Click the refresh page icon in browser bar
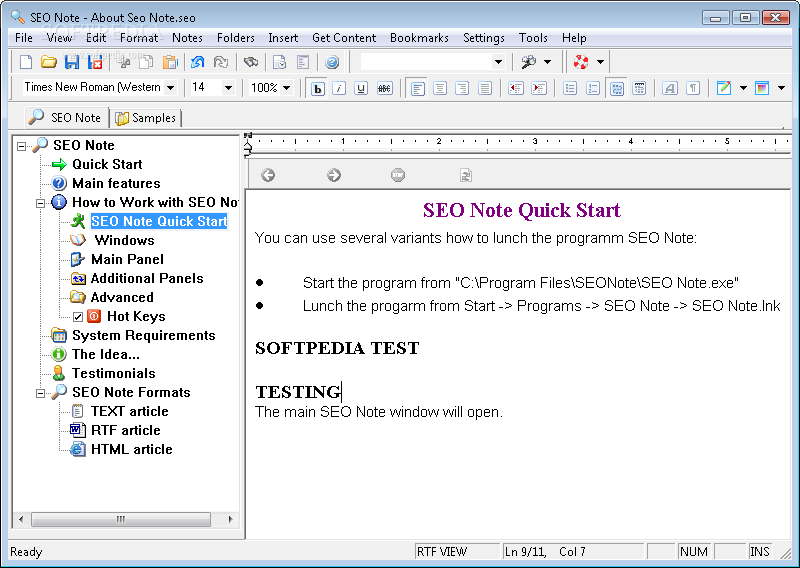 tap(465, 175)
